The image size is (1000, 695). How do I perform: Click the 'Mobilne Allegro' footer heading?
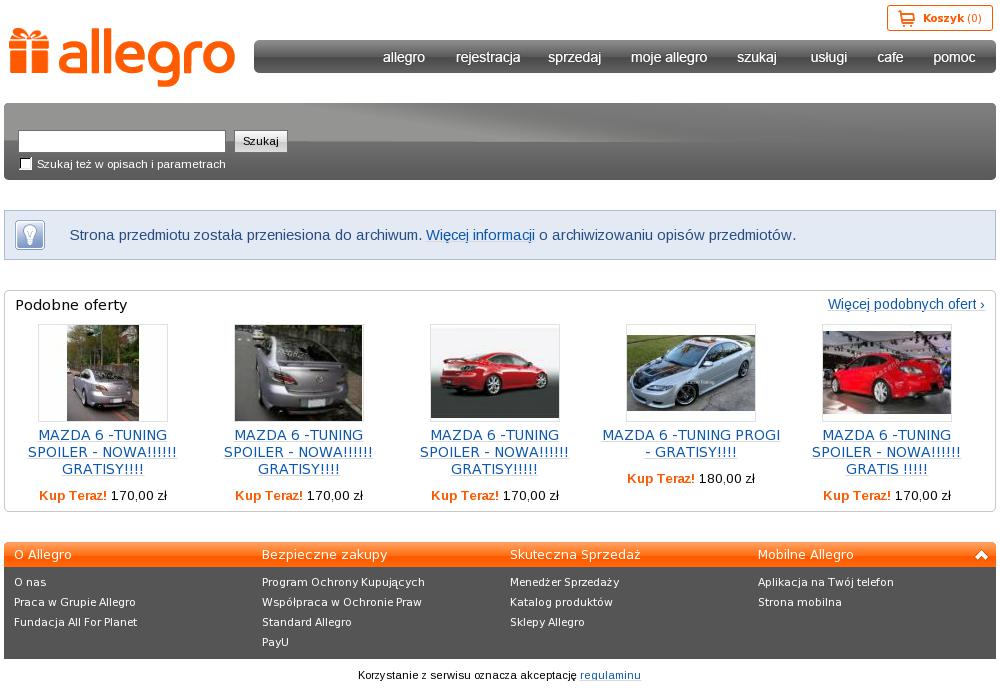(x=805, y=555)
